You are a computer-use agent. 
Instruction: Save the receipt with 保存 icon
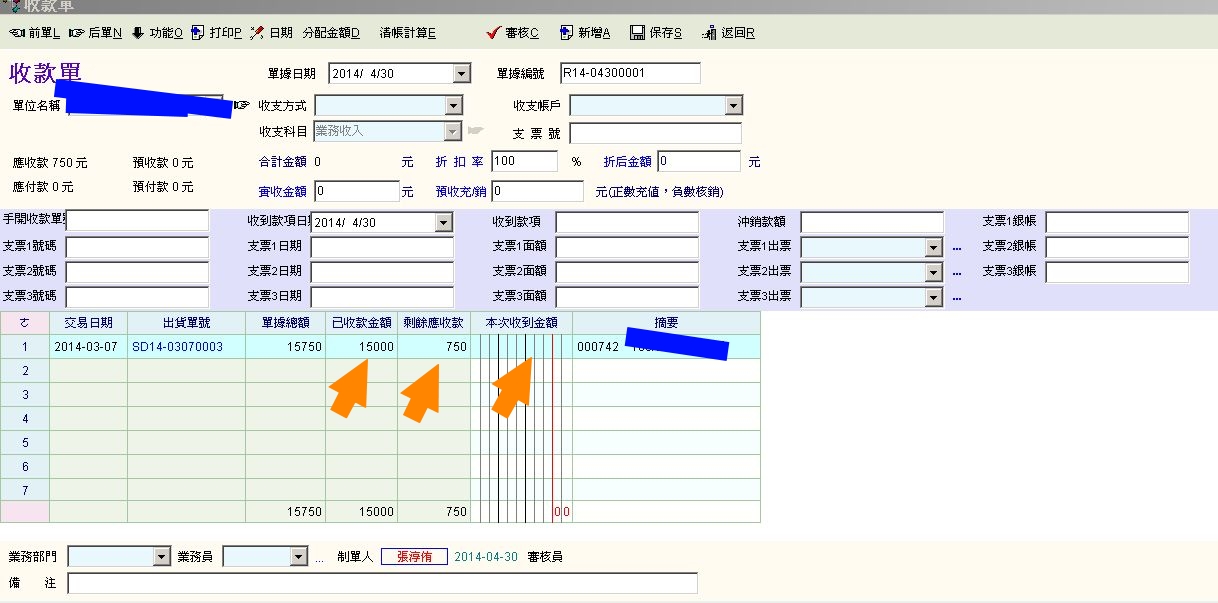[x=637, y=33]
